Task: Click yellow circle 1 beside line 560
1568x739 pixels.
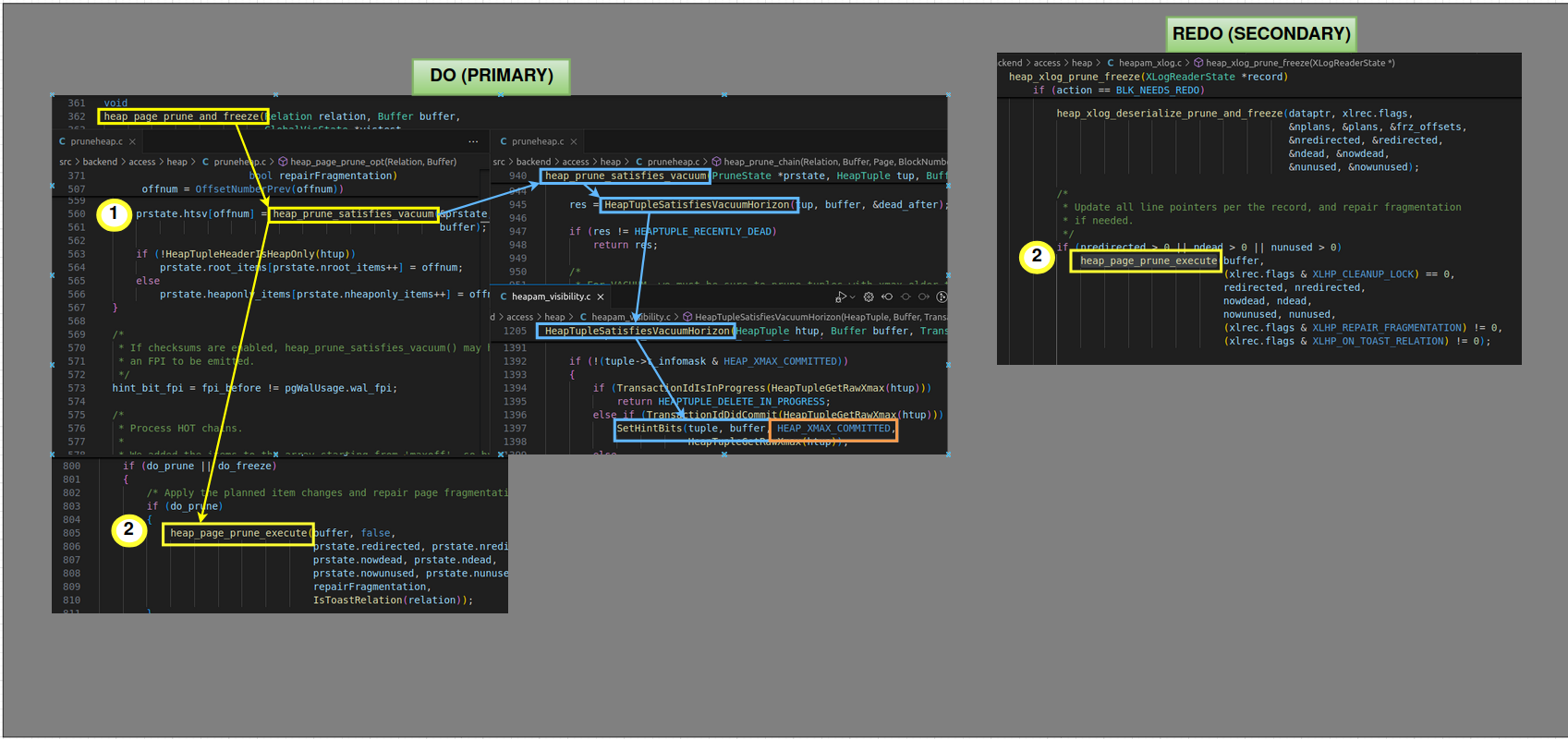Action: (x=114, y=214)
